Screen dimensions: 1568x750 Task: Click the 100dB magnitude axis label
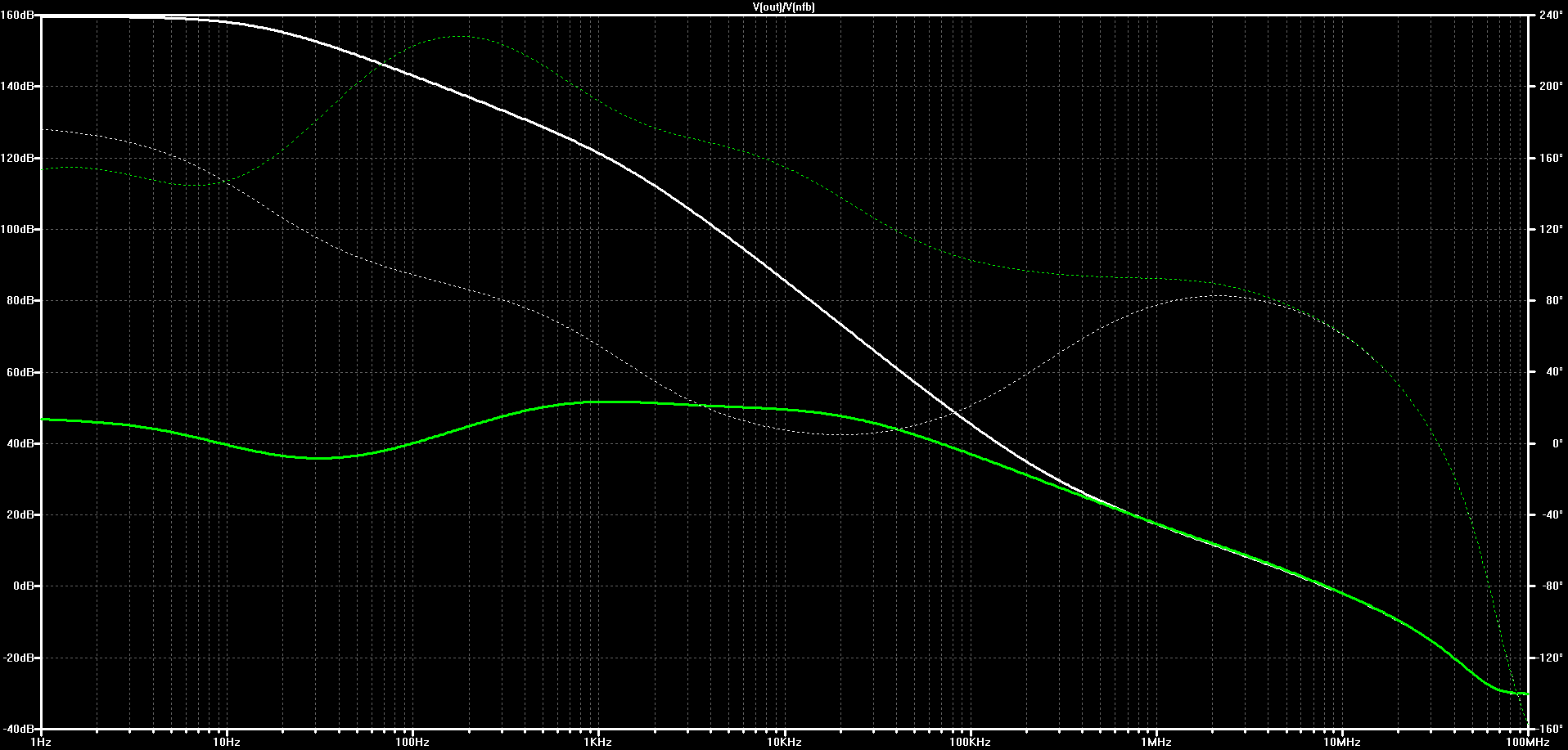(18, 229)
